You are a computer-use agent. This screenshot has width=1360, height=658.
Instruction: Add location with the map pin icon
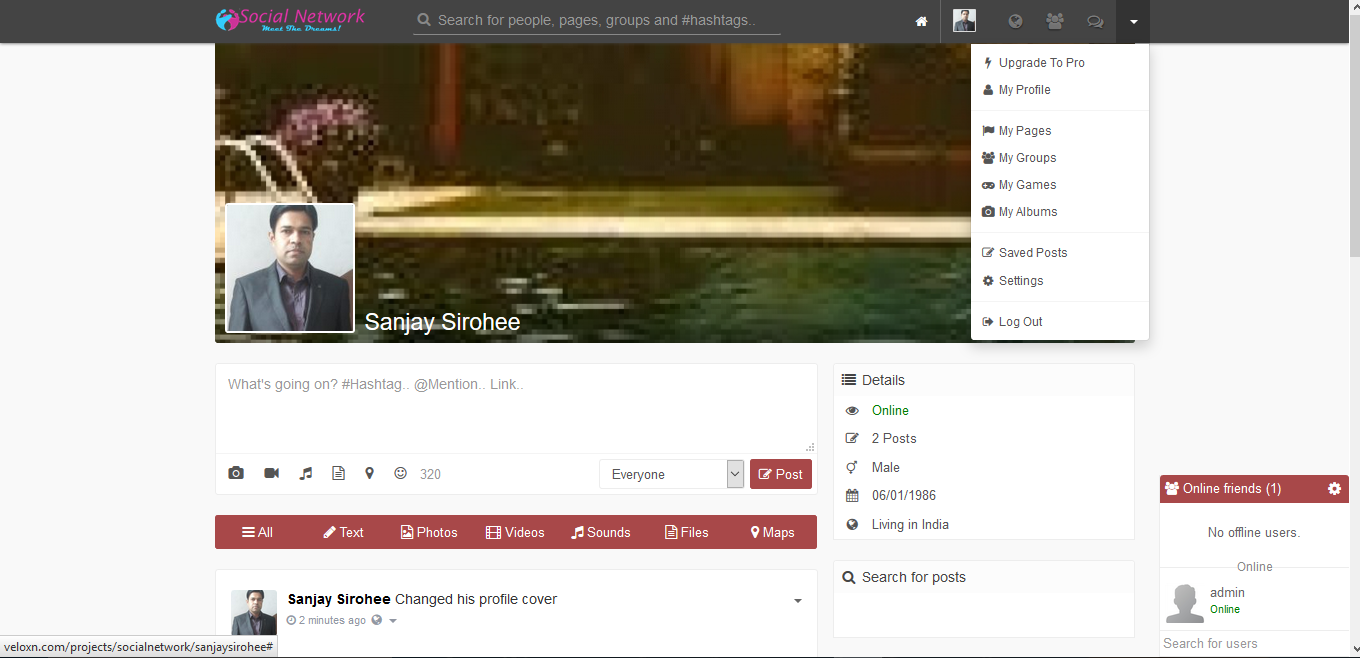[x=369, y=473]
